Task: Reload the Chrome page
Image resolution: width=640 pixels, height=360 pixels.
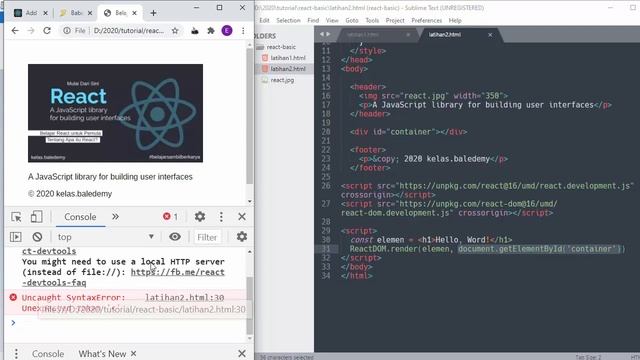Action: [47, 31]
